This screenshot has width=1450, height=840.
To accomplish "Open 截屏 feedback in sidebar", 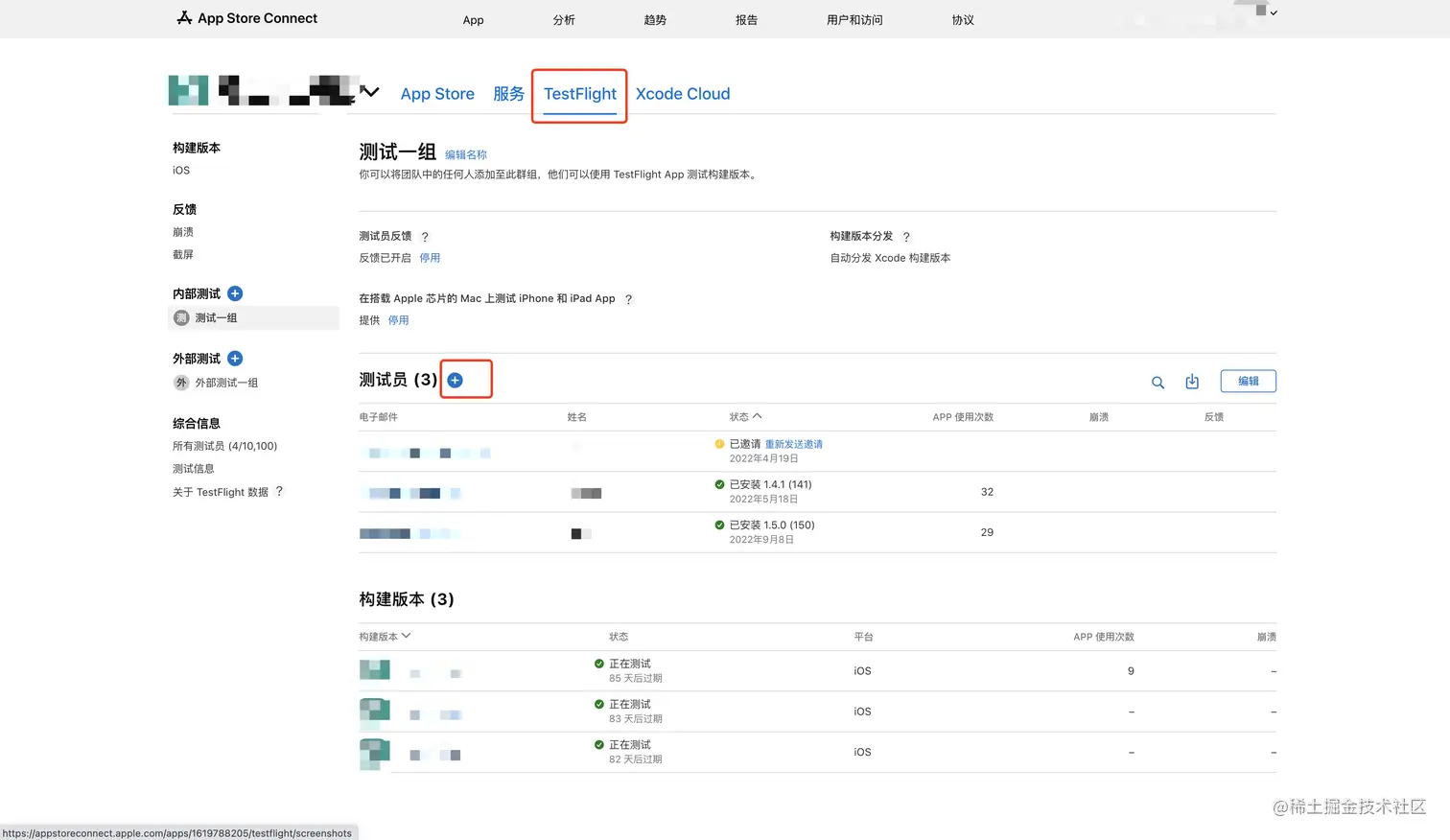I will (183, 255).
